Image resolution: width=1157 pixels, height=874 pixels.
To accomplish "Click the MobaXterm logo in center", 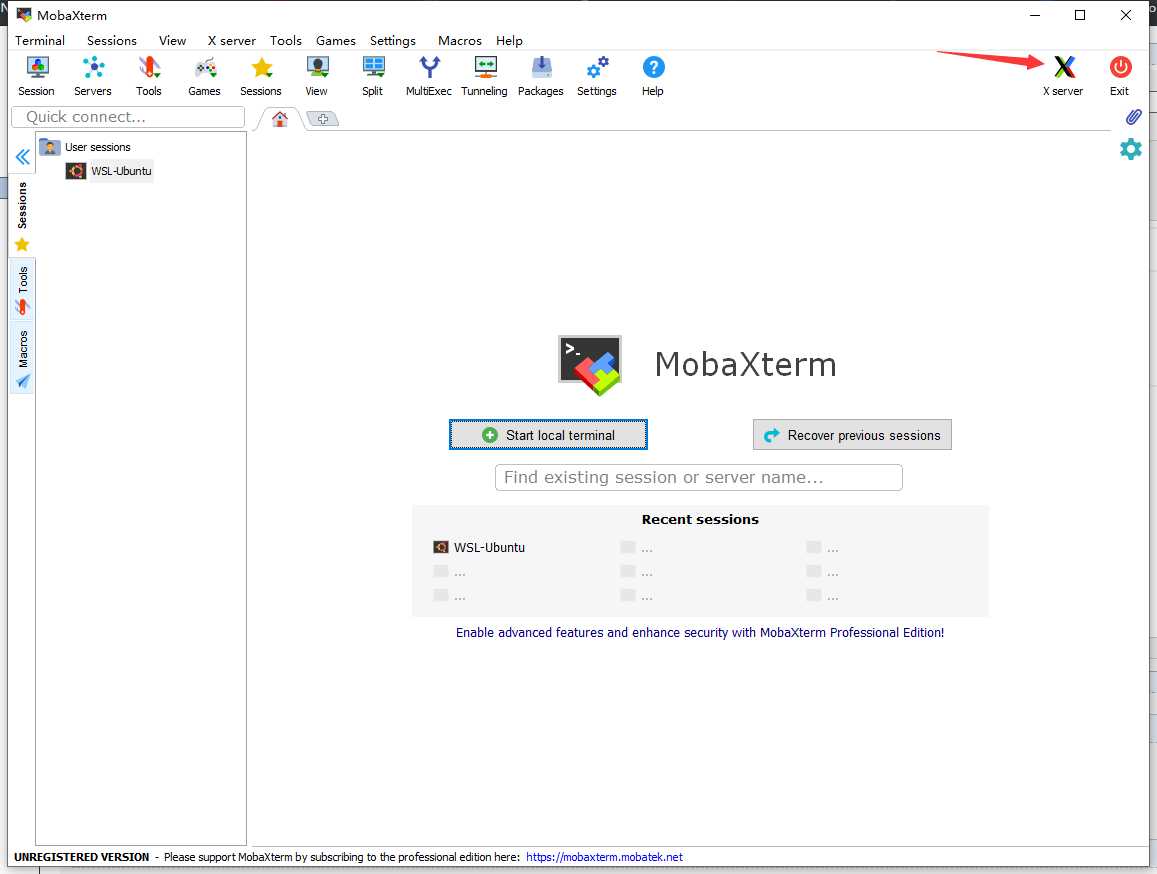I will [x=590, y=365].
